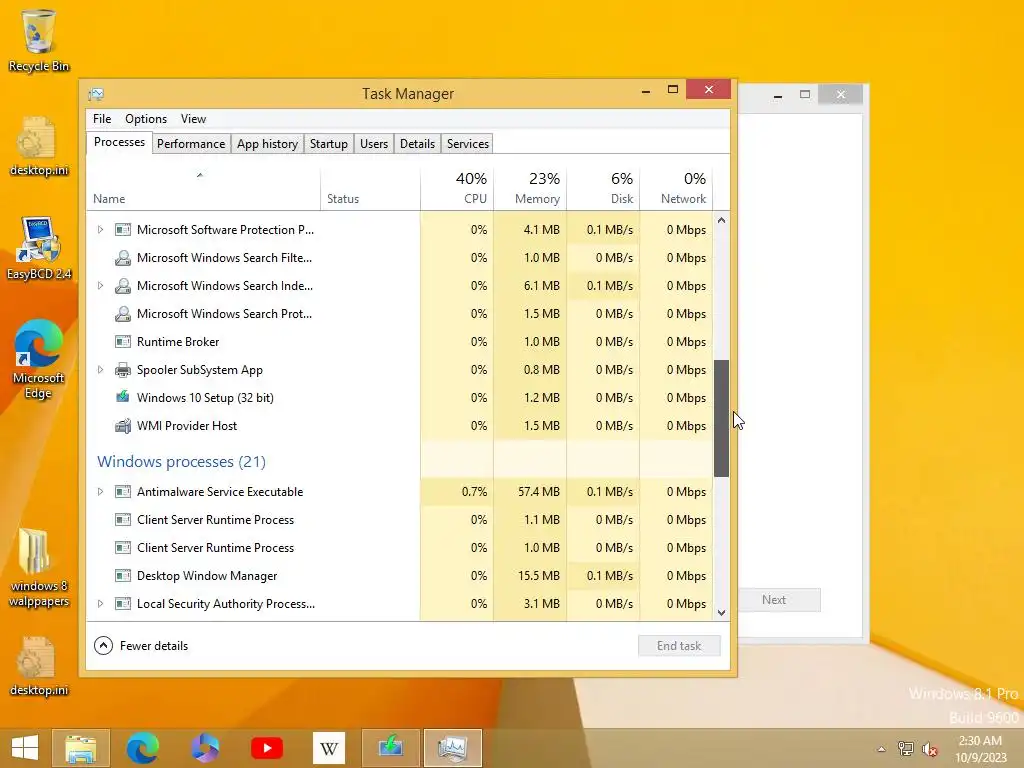The height and width of the screenshot is (768, 1024).
Task: Sort by the Status column header
Action: (370, 189)
